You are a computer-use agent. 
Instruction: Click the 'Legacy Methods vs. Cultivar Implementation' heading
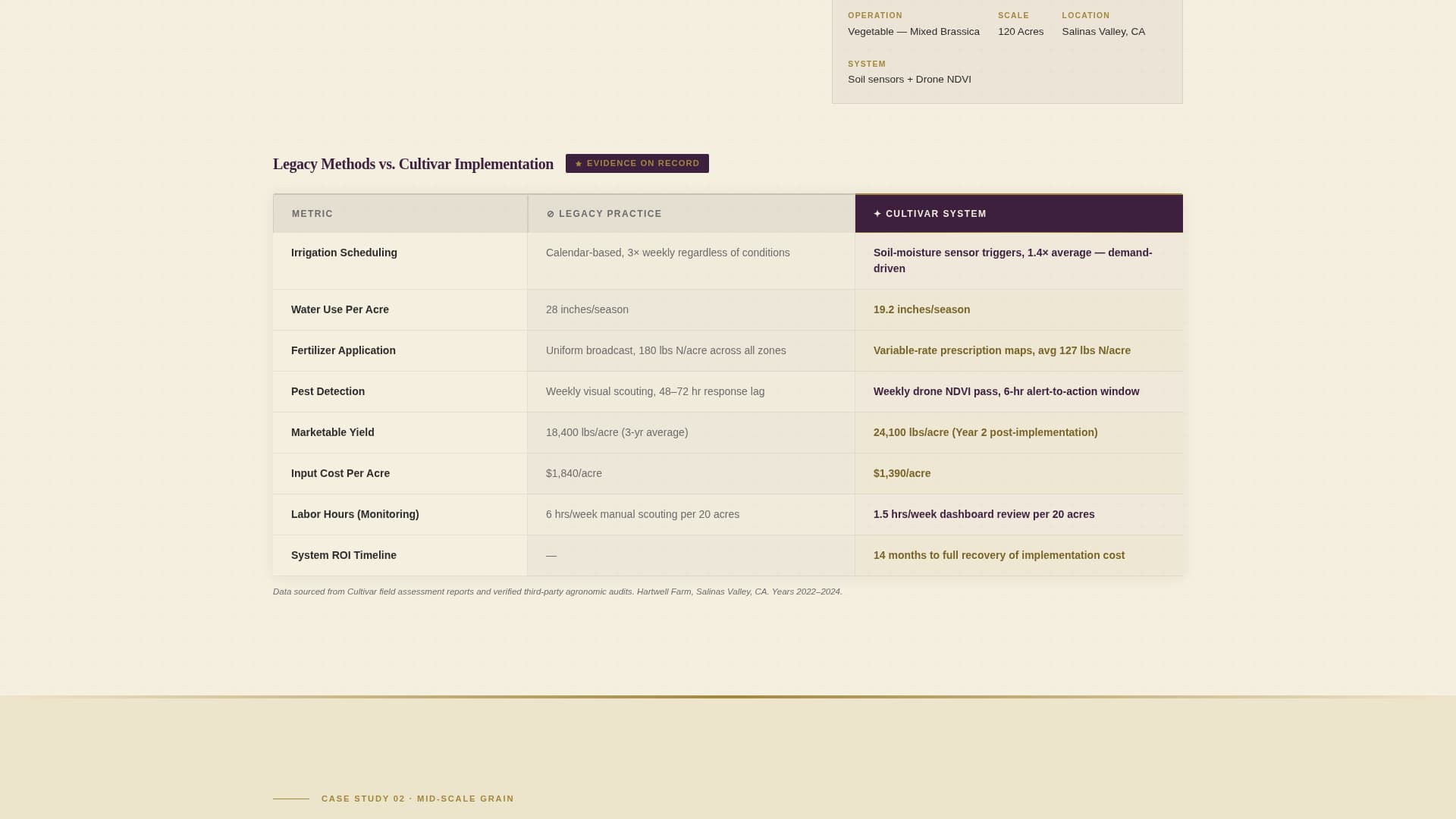pos(413,164)
